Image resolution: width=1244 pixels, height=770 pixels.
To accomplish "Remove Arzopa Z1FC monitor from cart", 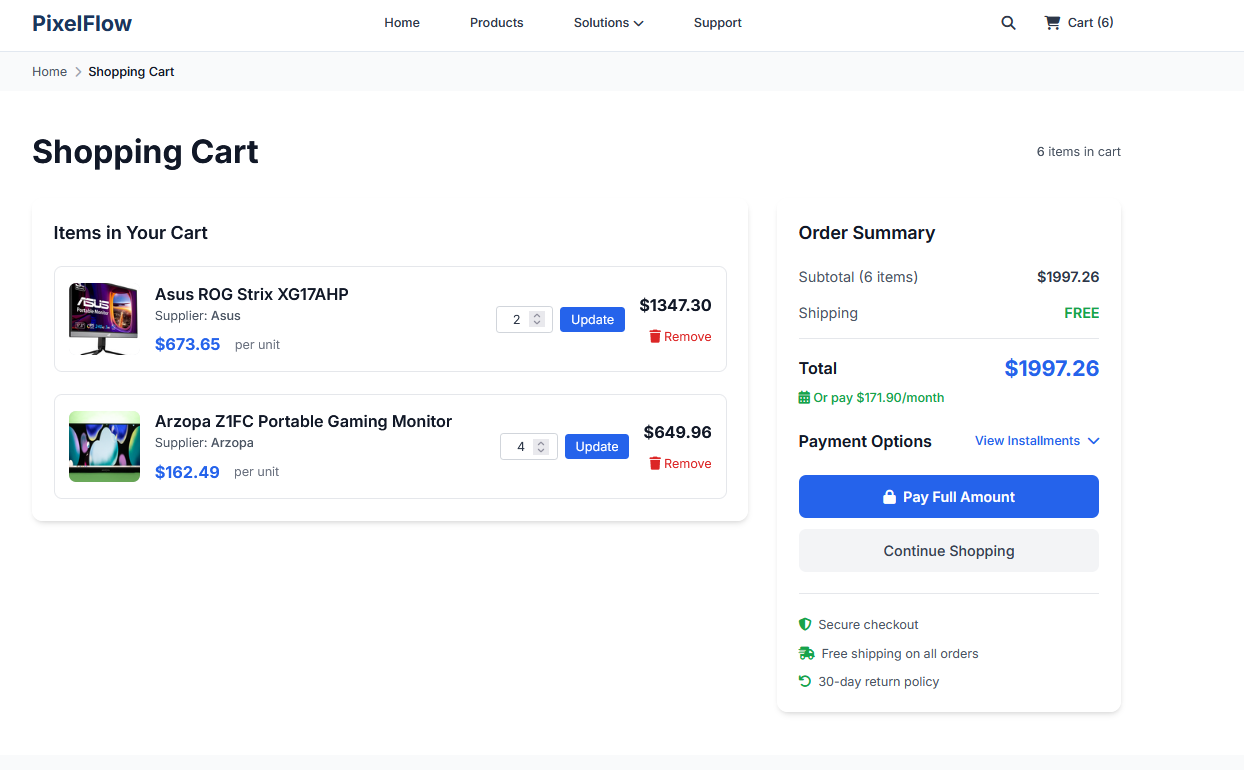I will (x=680, y=464).
